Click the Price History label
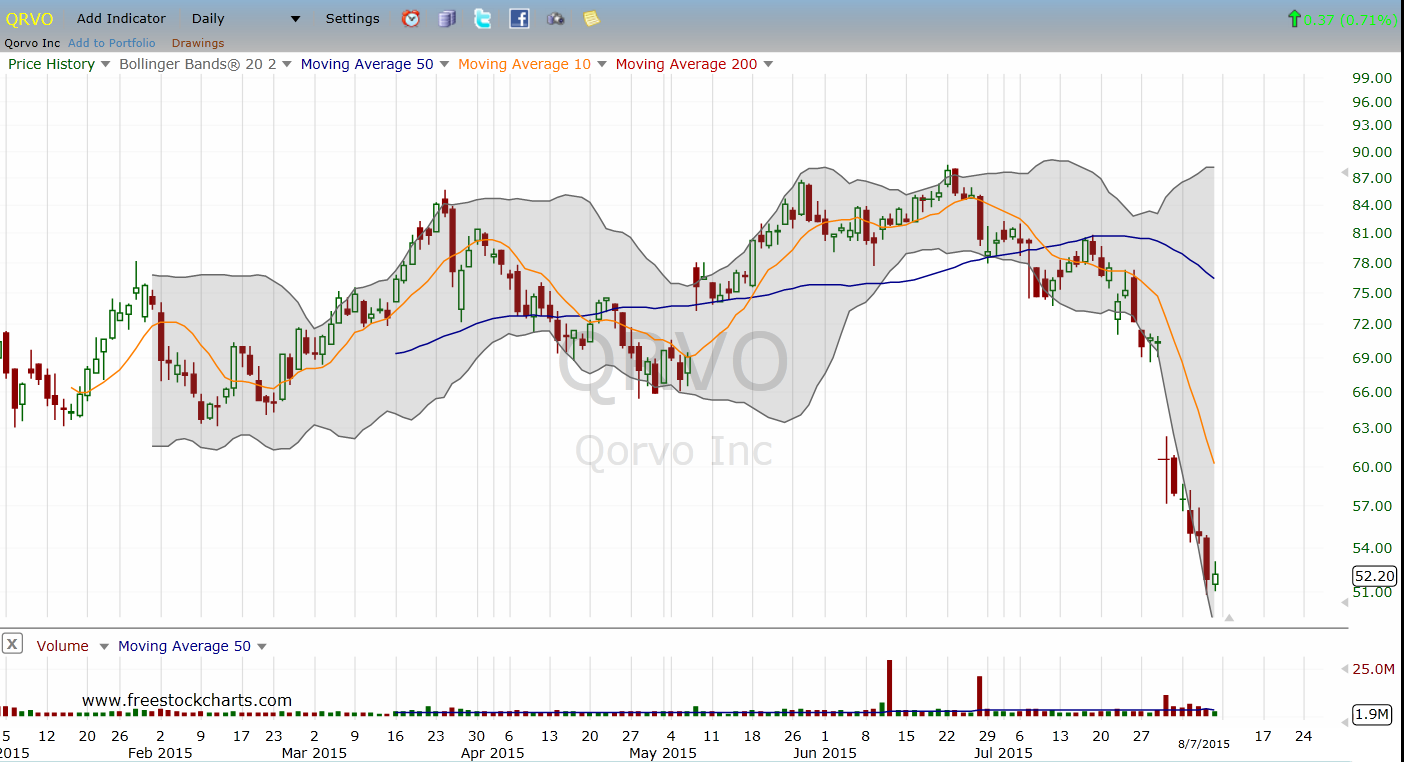The width and height of the screenshot is (1404, 762). coord(51,64)
